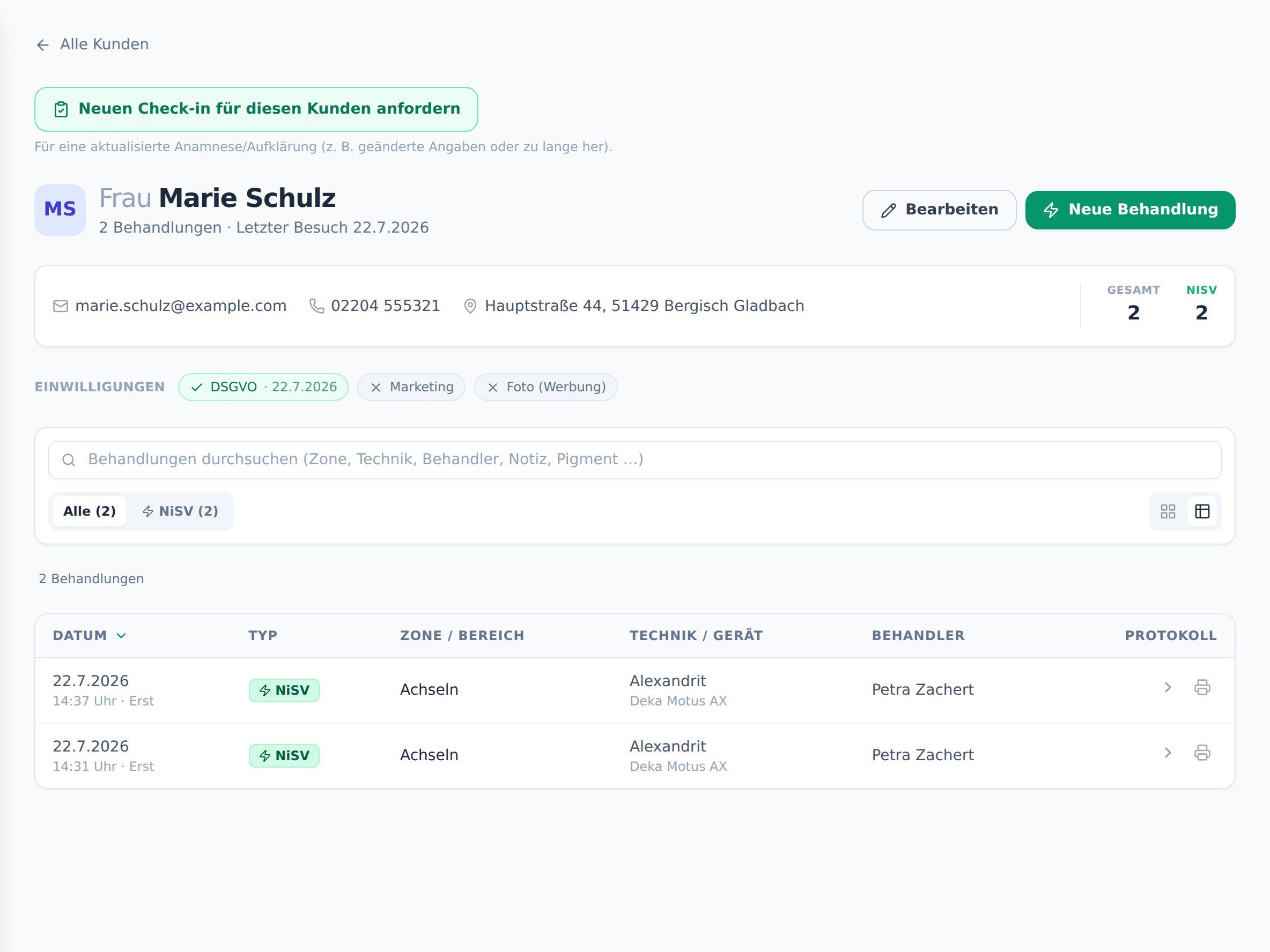Go back to Alle Kunden

pos(92,44)
